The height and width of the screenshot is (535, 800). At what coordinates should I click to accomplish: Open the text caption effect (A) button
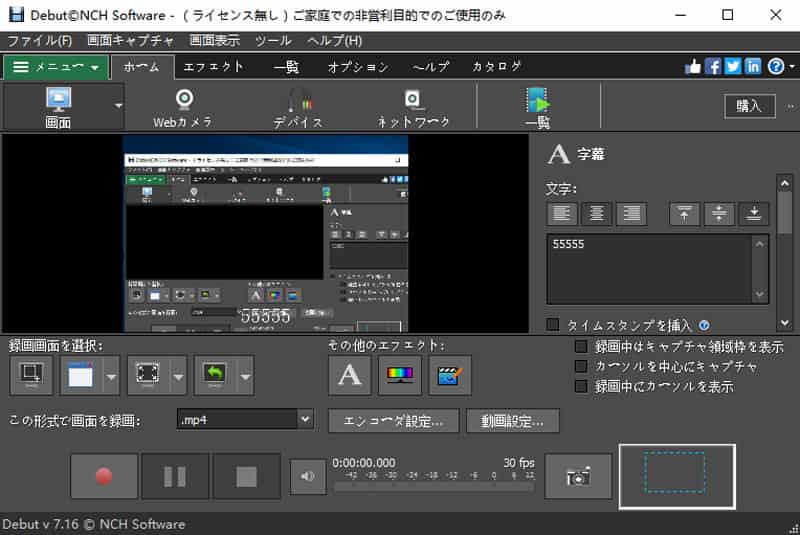[x=350, y=376]
